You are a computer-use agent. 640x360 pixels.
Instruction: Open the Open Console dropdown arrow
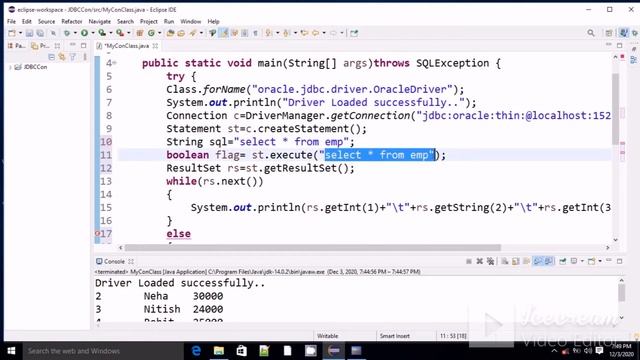pyautogui.click(x=600, y=261)
